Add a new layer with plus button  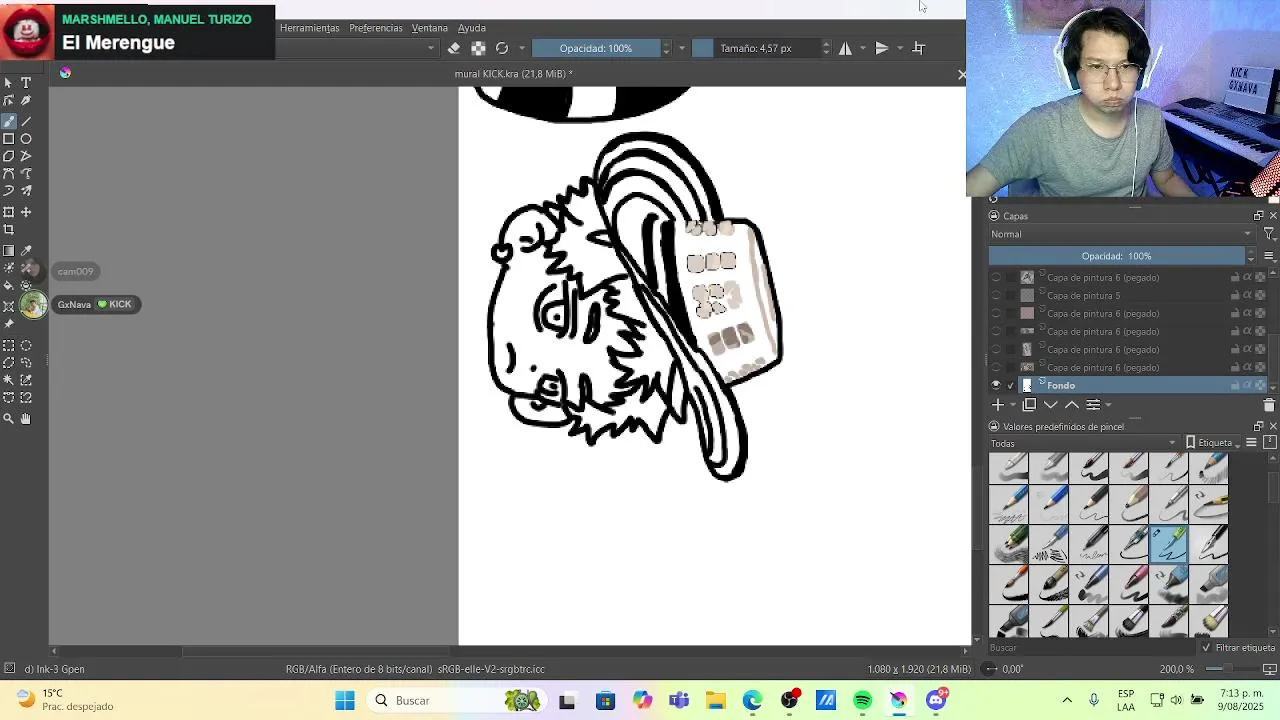997,405
